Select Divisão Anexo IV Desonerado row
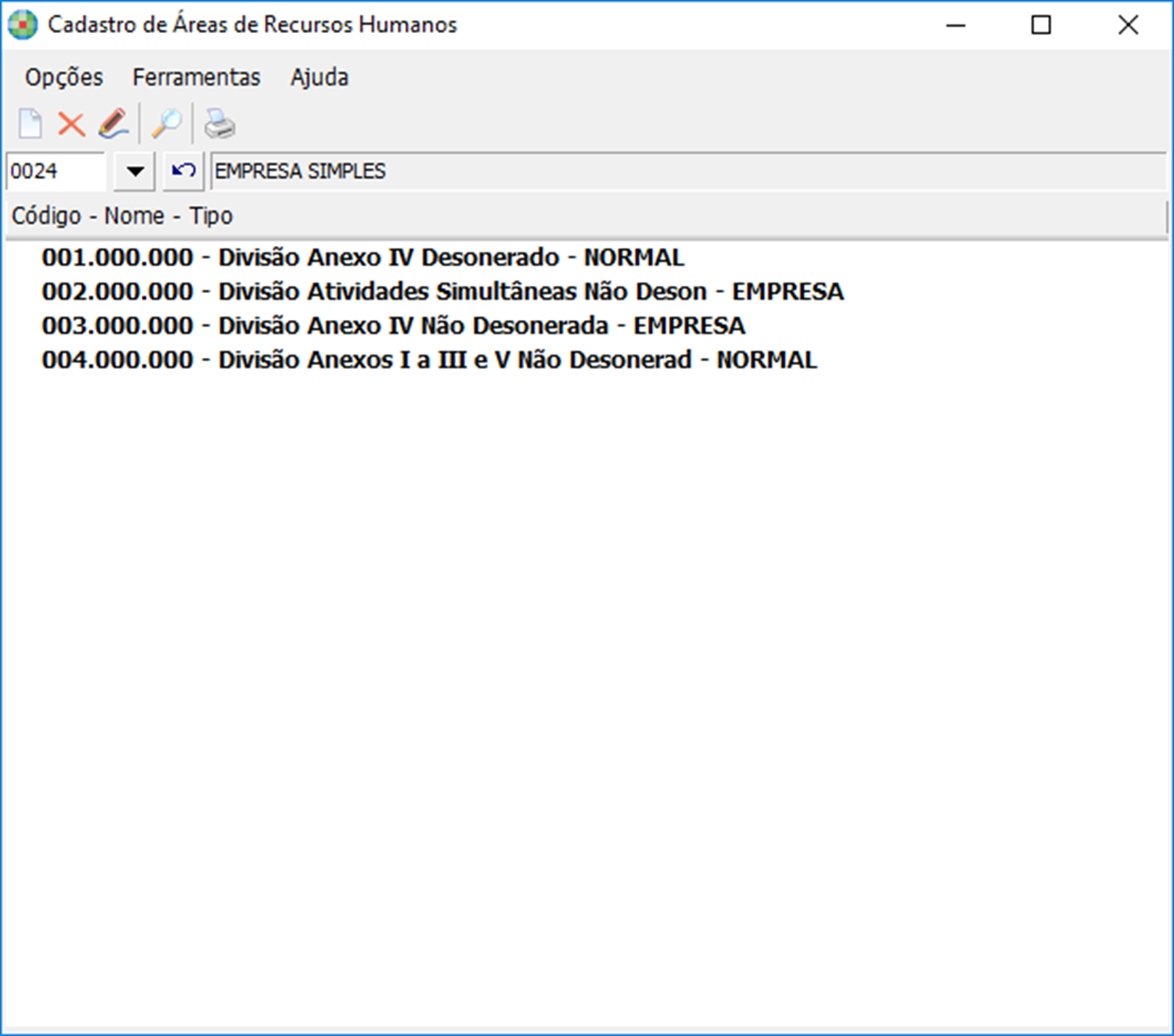Screen dimensions: 1174x1036 [362, 257]
